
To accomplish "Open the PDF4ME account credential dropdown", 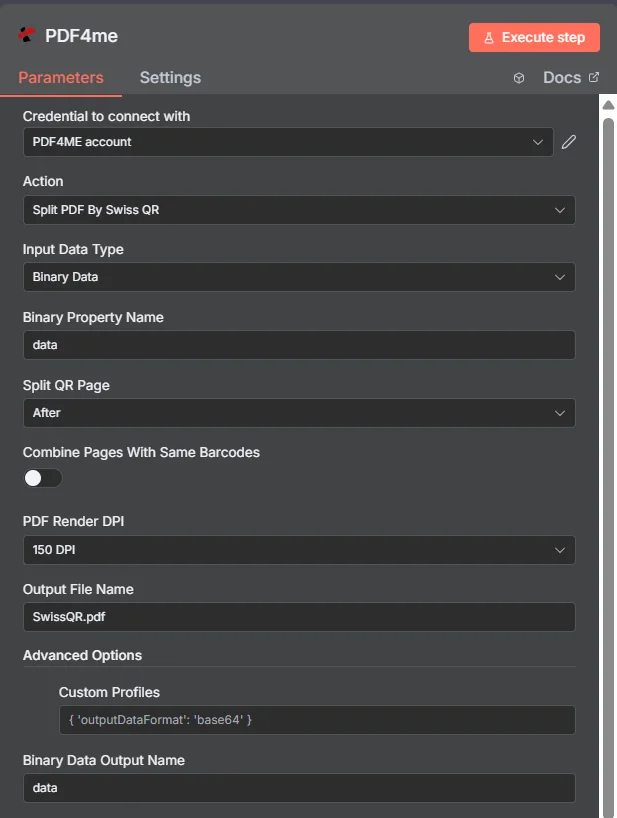I will tap(288, 142).
